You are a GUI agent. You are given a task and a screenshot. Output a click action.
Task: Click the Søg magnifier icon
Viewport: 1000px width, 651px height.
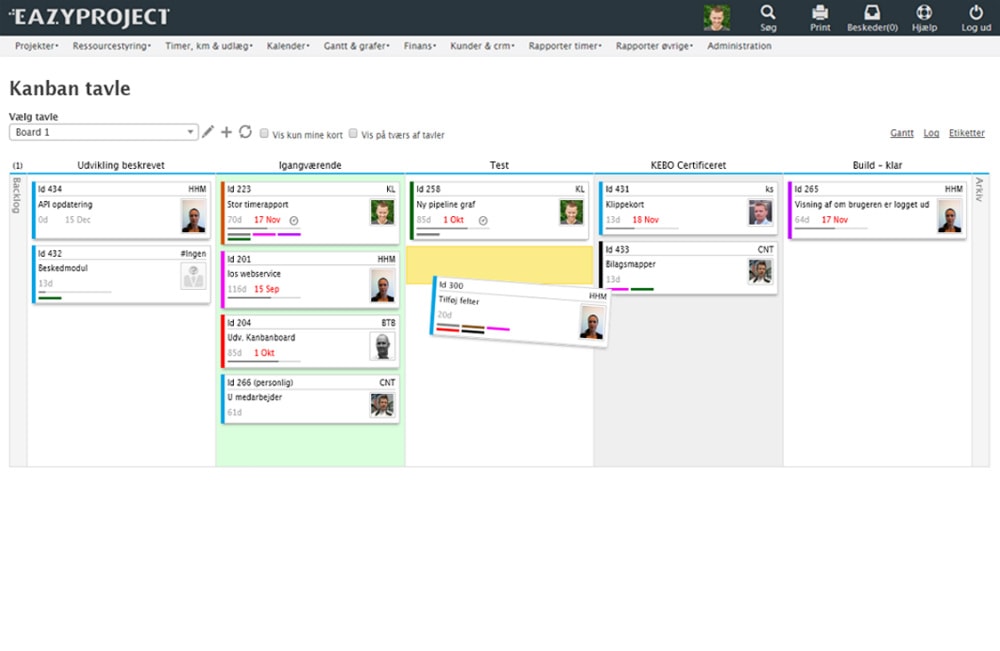pos(768,13)
